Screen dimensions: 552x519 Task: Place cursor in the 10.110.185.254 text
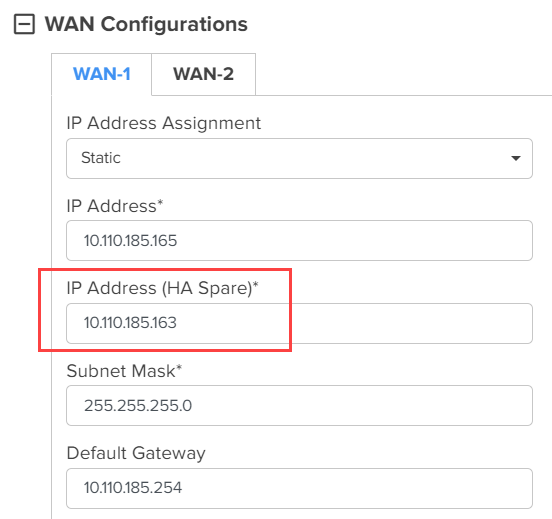click(x=133, y=488)
